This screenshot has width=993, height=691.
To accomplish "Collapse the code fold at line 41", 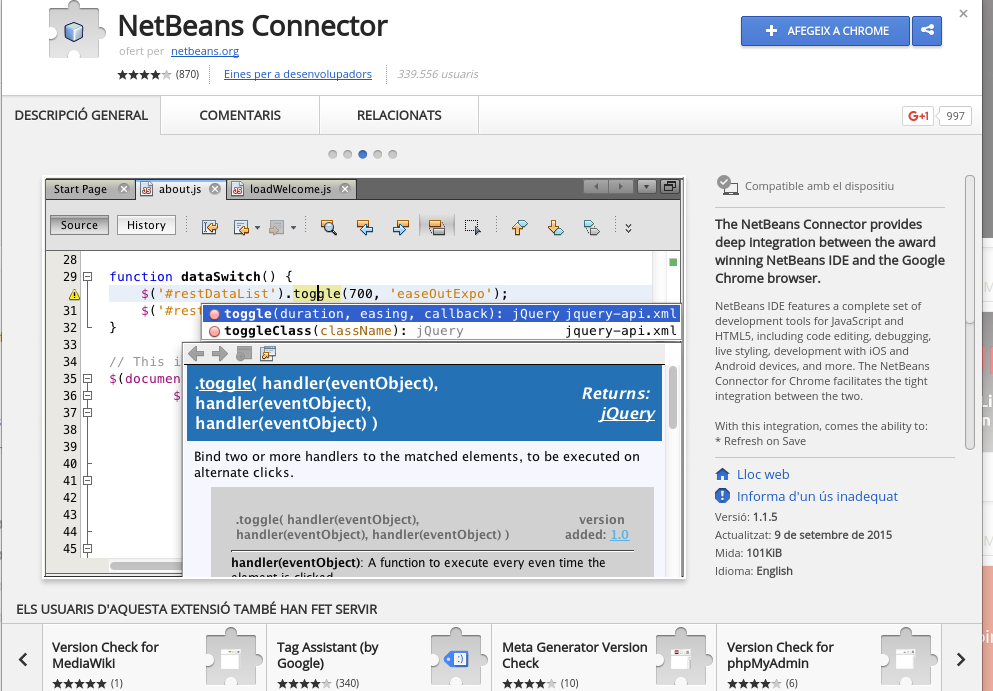I will (x=88, y=481).
